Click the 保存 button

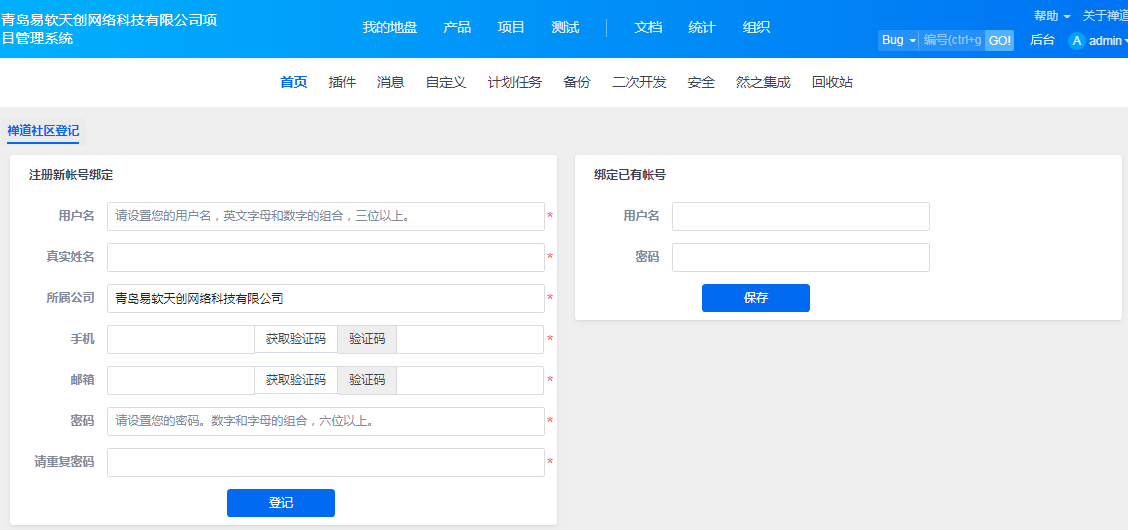point(756,298)
